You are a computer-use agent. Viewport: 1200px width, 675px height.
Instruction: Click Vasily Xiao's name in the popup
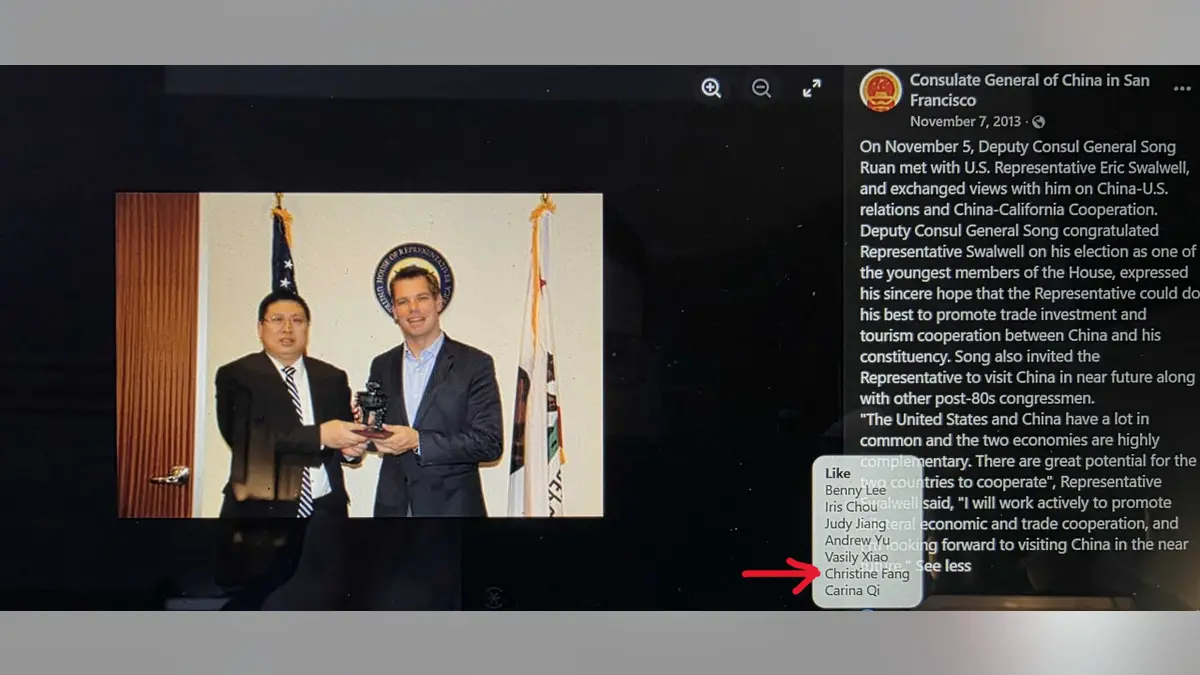point(855,556)
